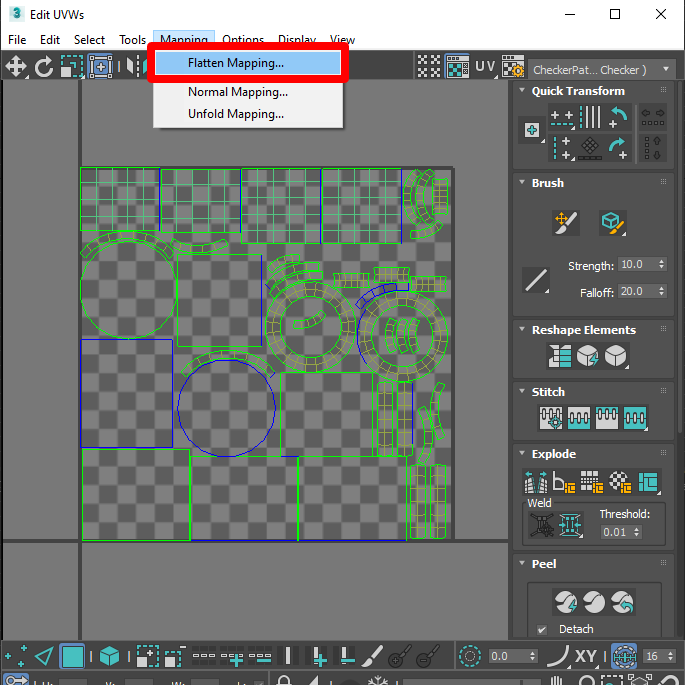Select the Move tool in the top toolbar

click(x=16, y=66)
